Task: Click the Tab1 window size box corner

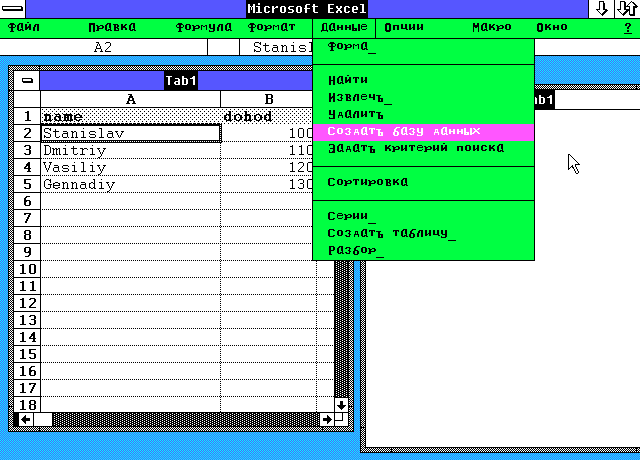Action: coord(341,419)
